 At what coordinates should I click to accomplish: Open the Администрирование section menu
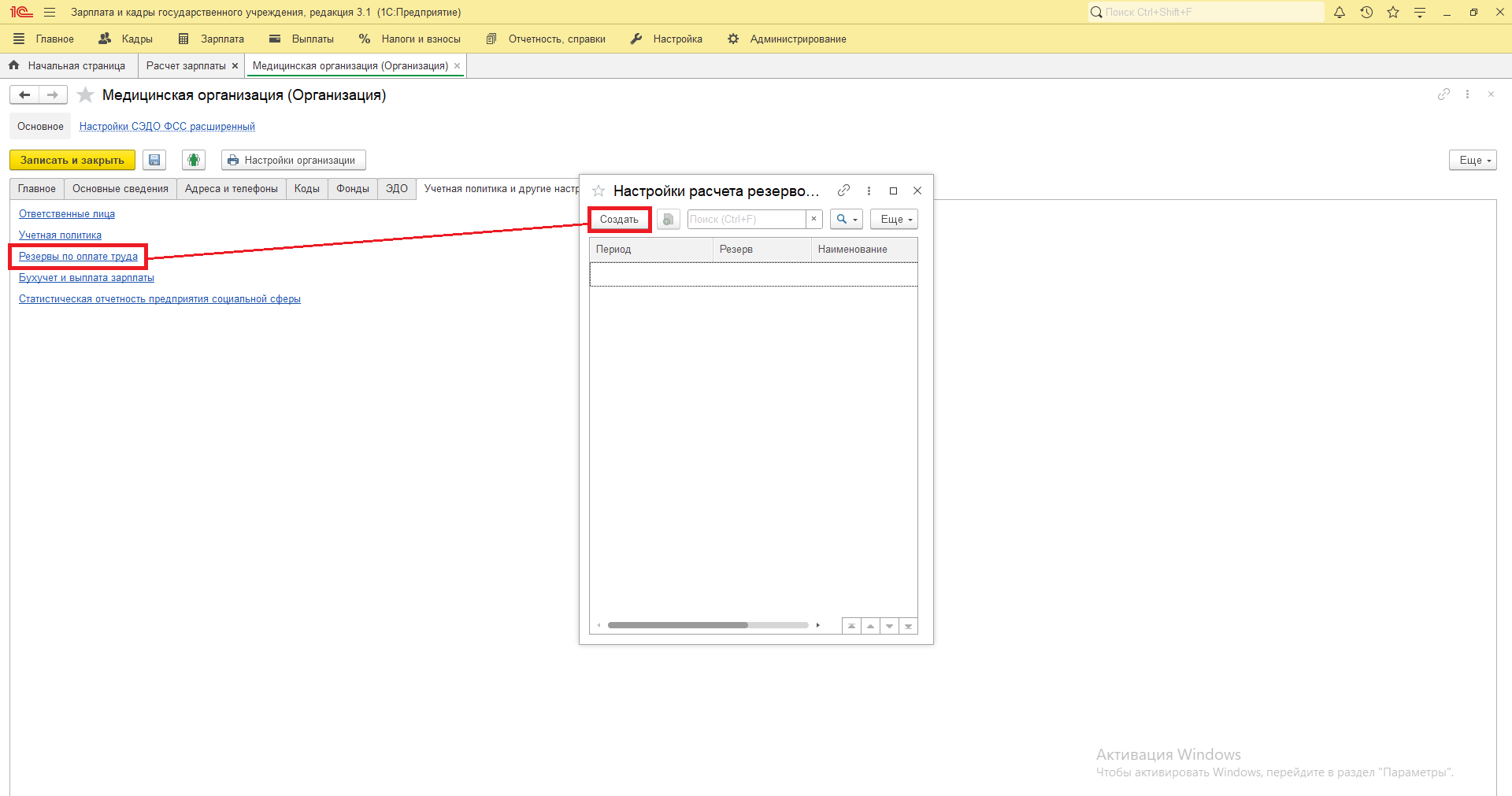(787, 39)
